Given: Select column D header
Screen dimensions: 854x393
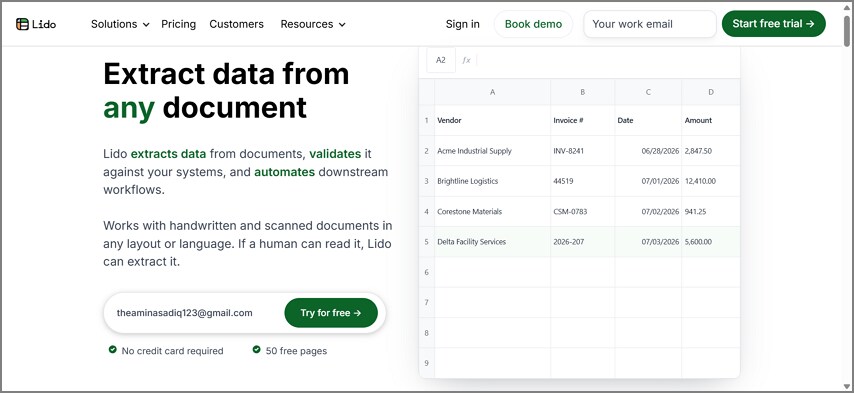Looking at the screenshot, I should tap(711, 92).
